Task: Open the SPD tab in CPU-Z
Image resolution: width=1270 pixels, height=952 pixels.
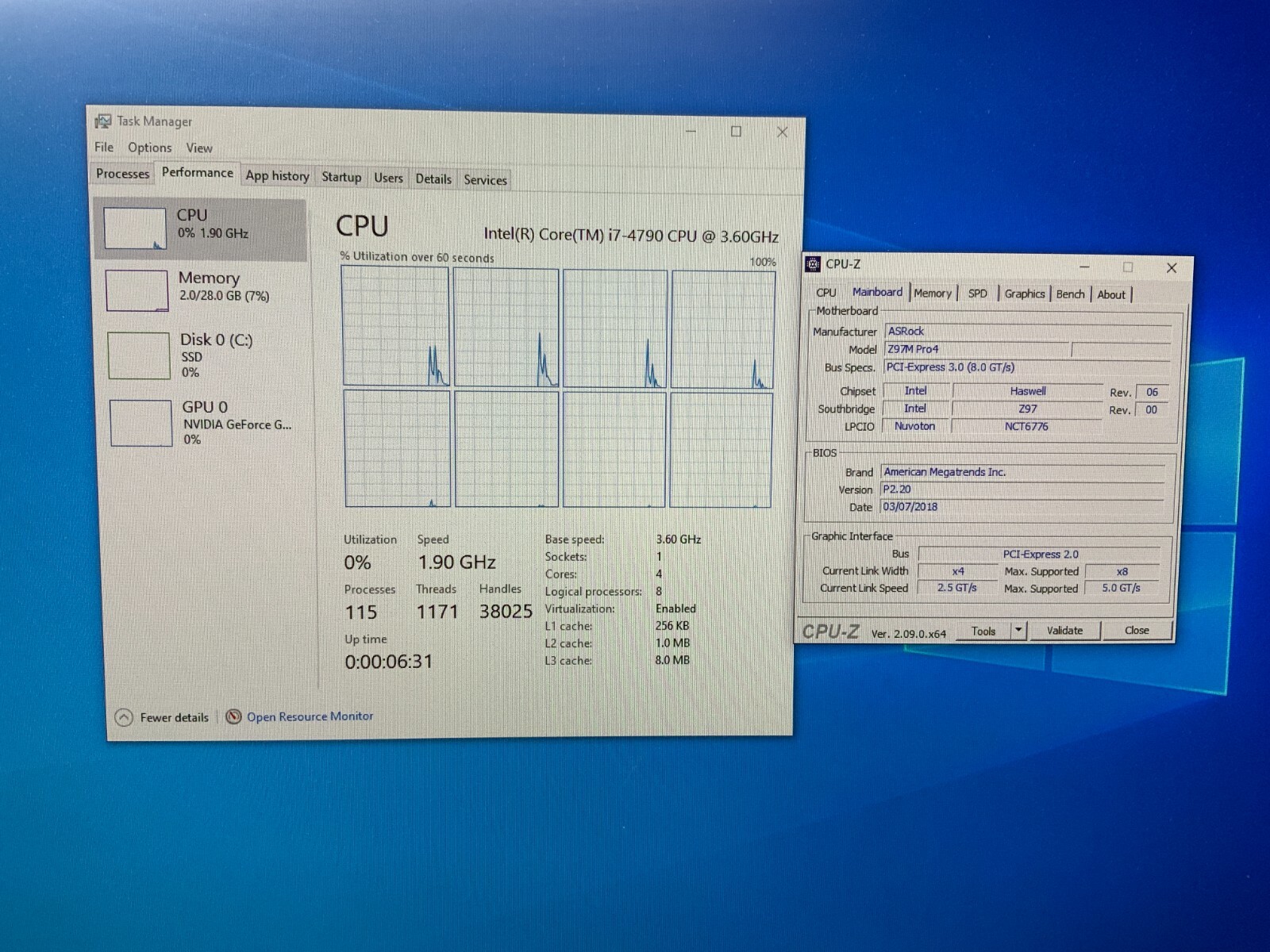Action: (x=977, y=294)
